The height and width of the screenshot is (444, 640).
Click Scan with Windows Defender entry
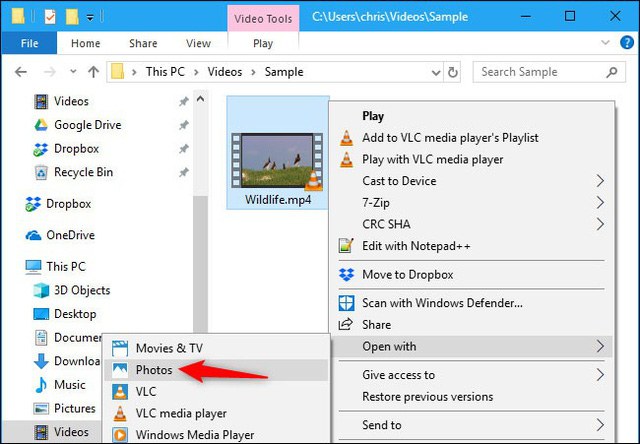point(442,303)
